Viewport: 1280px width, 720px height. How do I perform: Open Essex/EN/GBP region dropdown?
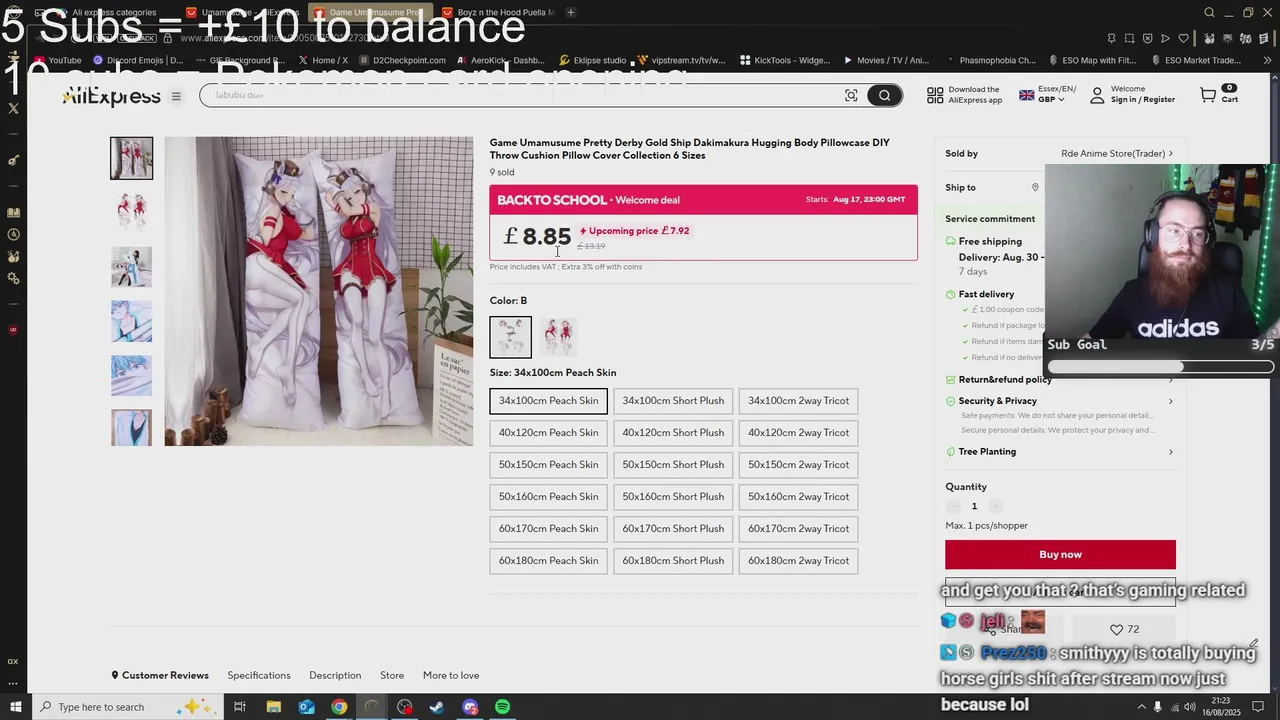pos(1047,95)
